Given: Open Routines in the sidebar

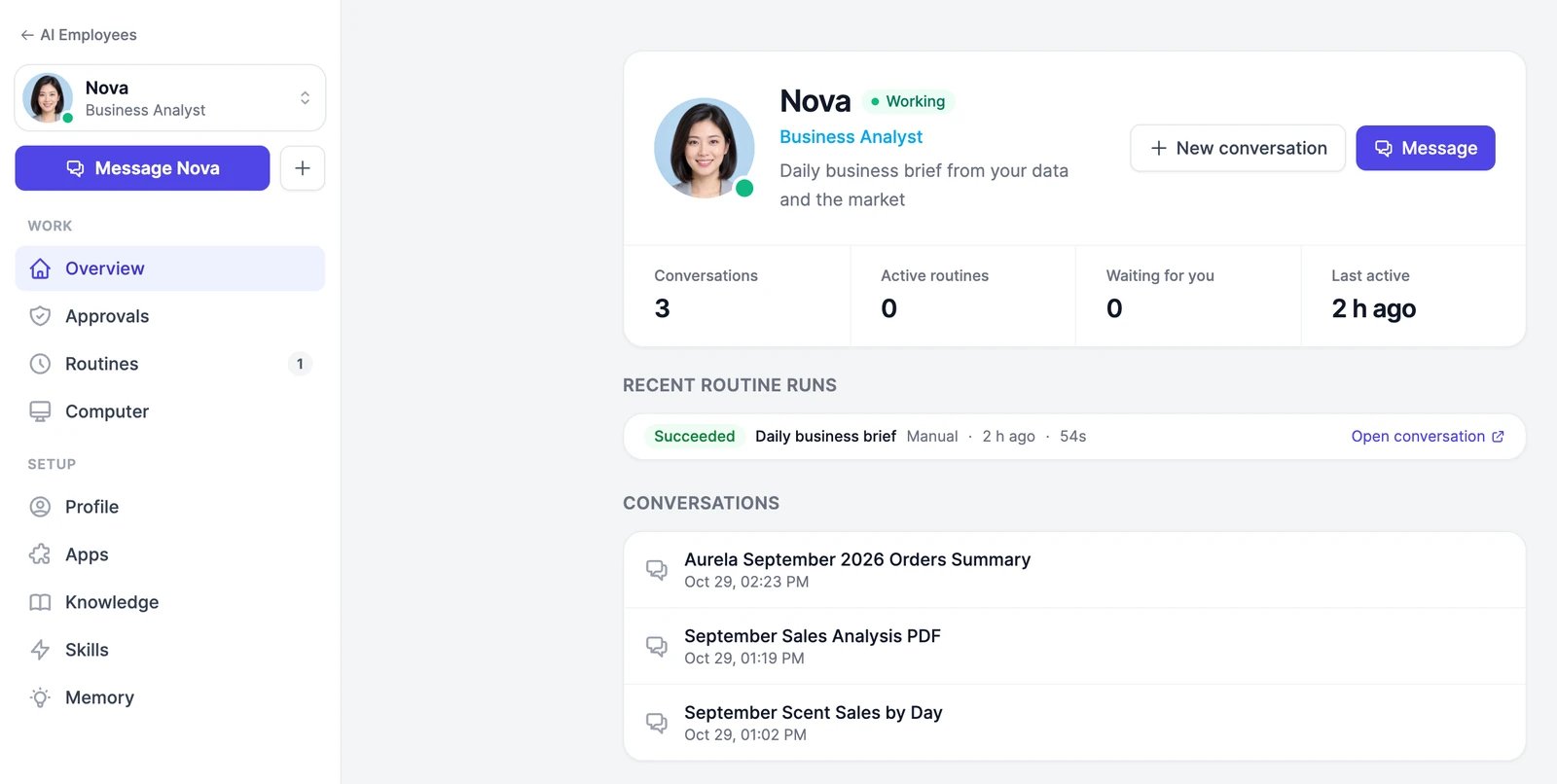Looking at the screenshot, I should coord(170,364).
